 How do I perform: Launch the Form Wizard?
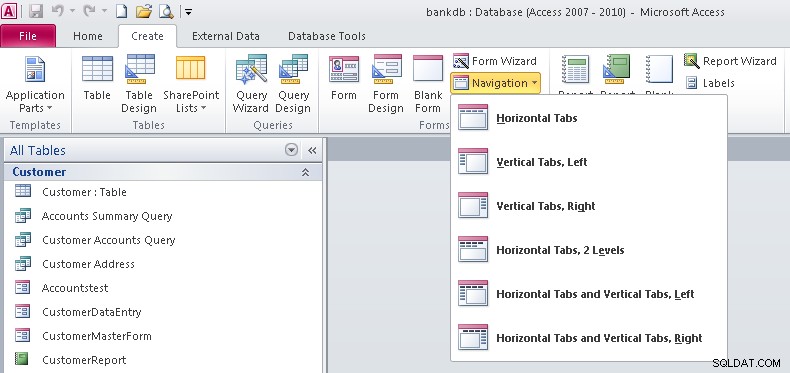495,61
